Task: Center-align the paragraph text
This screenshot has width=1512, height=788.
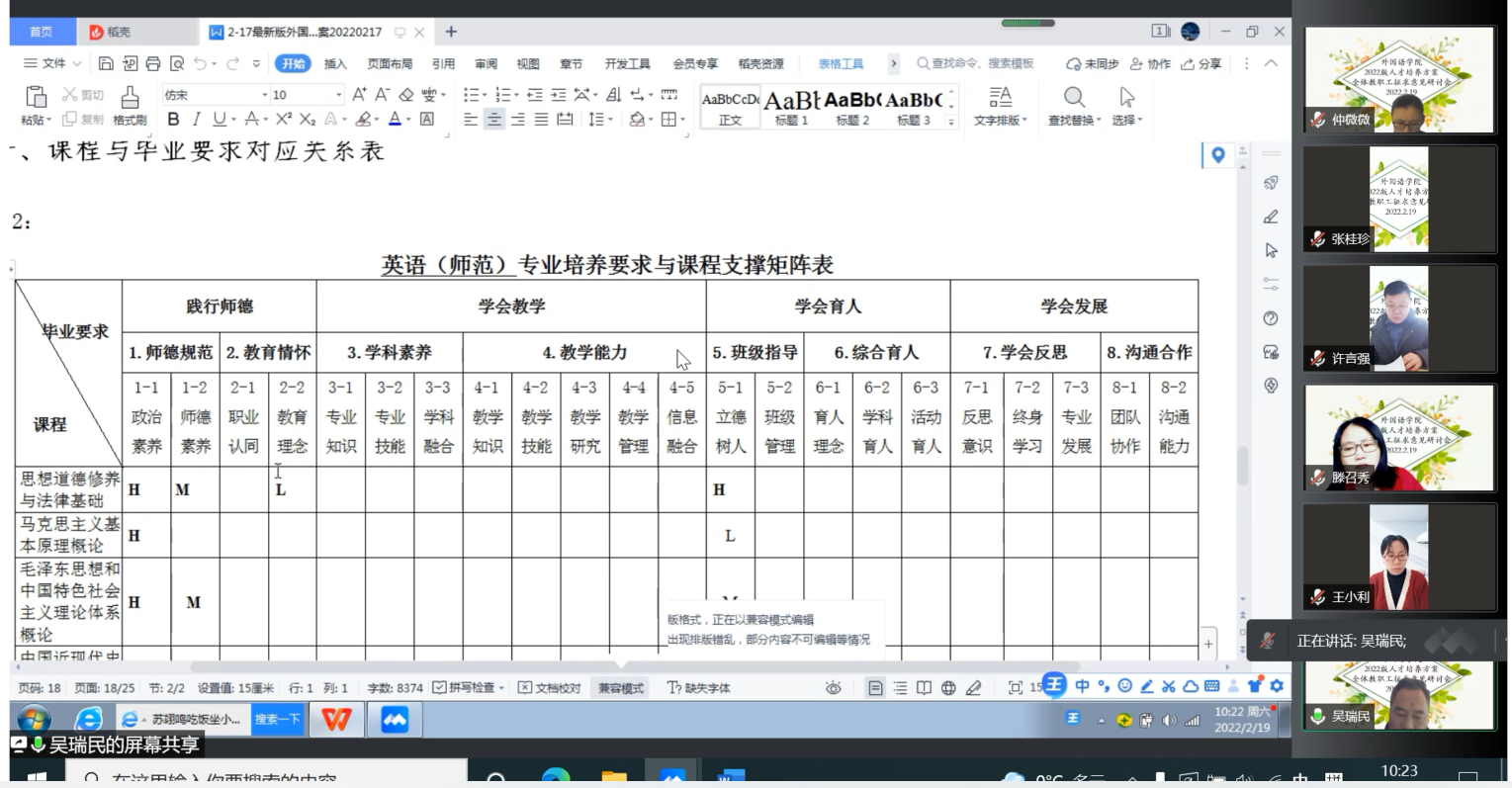Action: pyautogui.click(x=493, y=120)
